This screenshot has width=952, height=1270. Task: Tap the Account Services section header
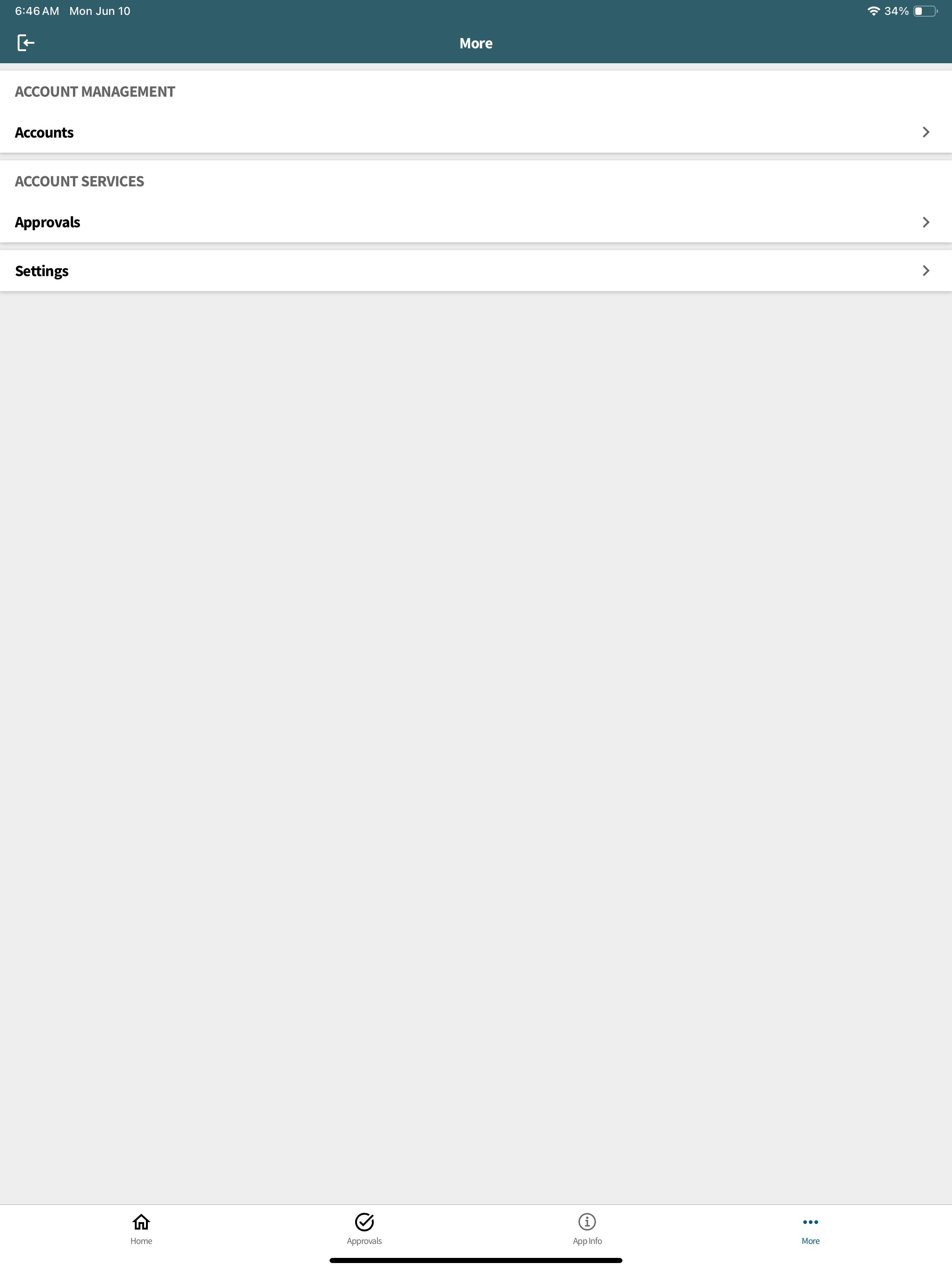(x=79, y=181)
